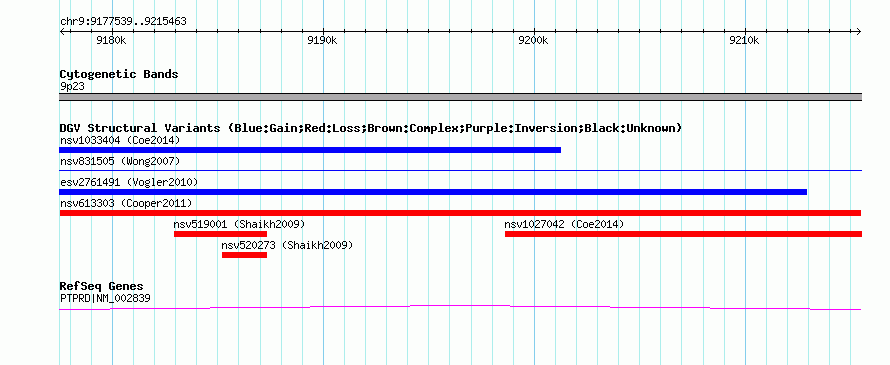Click the 9200k ruler label
Viewport: 890px width, 365px height.
click(534, 41)
